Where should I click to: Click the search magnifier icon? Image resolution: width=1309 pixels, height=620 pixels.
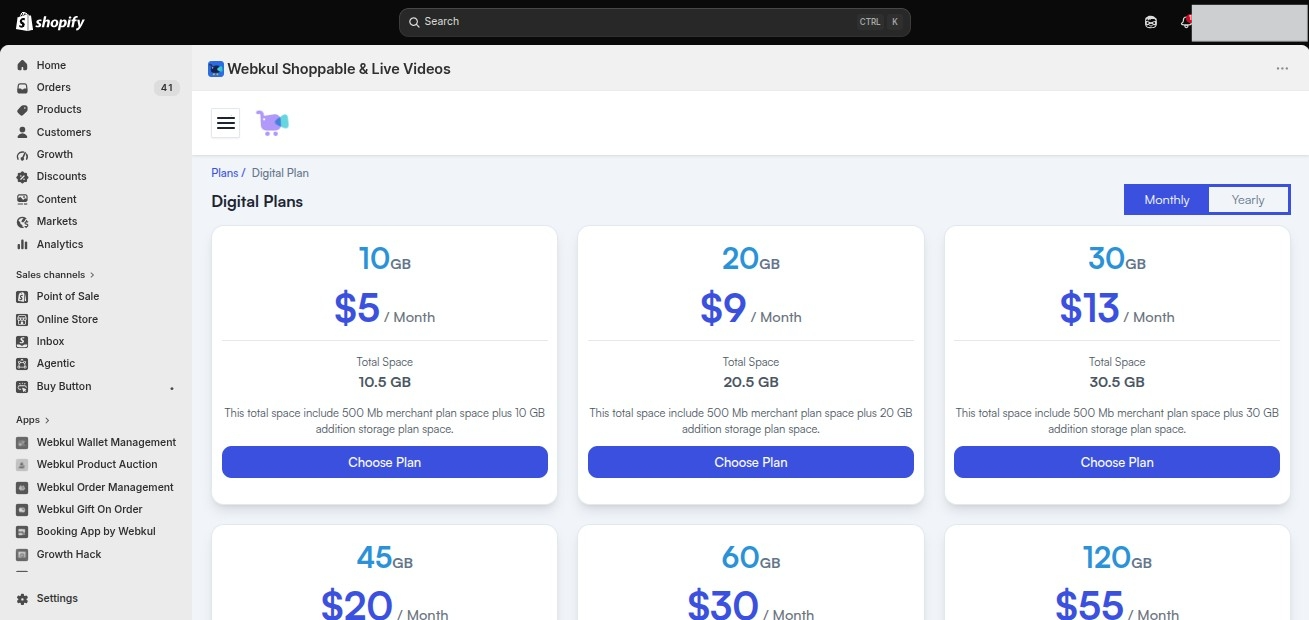(x=414, y=22)
